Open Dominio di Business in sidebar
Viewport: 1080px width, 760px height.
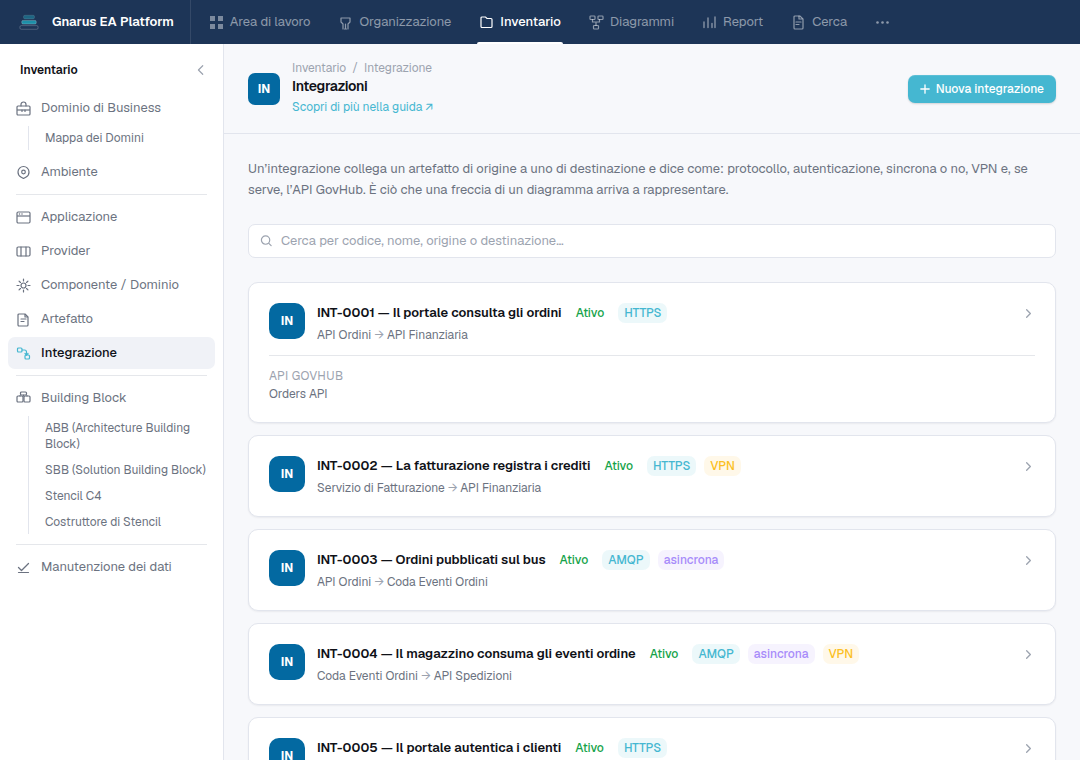coord(112,107)
